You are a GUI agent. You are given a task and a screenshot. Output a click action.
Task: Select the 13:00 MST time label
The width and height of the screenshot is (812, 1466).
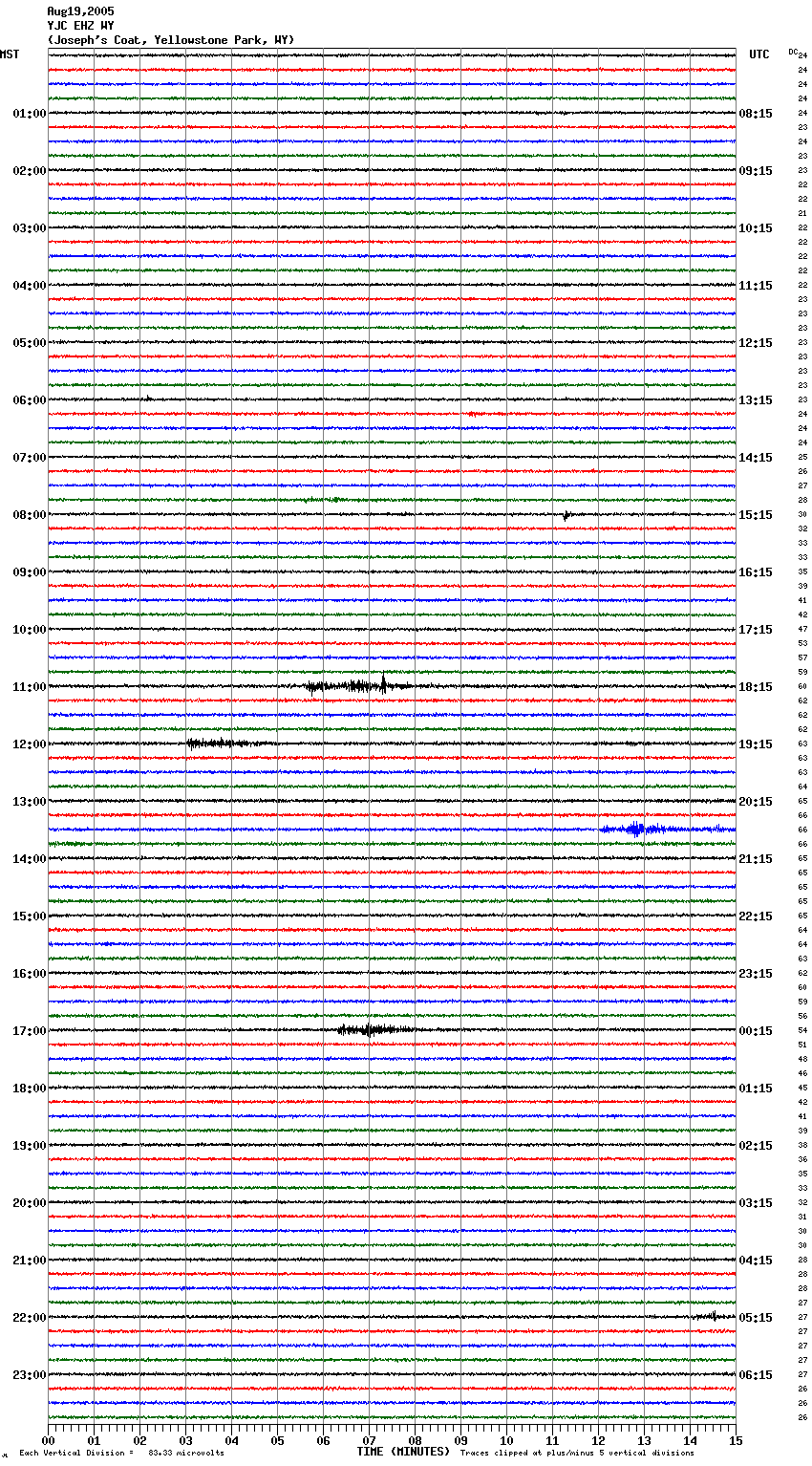29,802
